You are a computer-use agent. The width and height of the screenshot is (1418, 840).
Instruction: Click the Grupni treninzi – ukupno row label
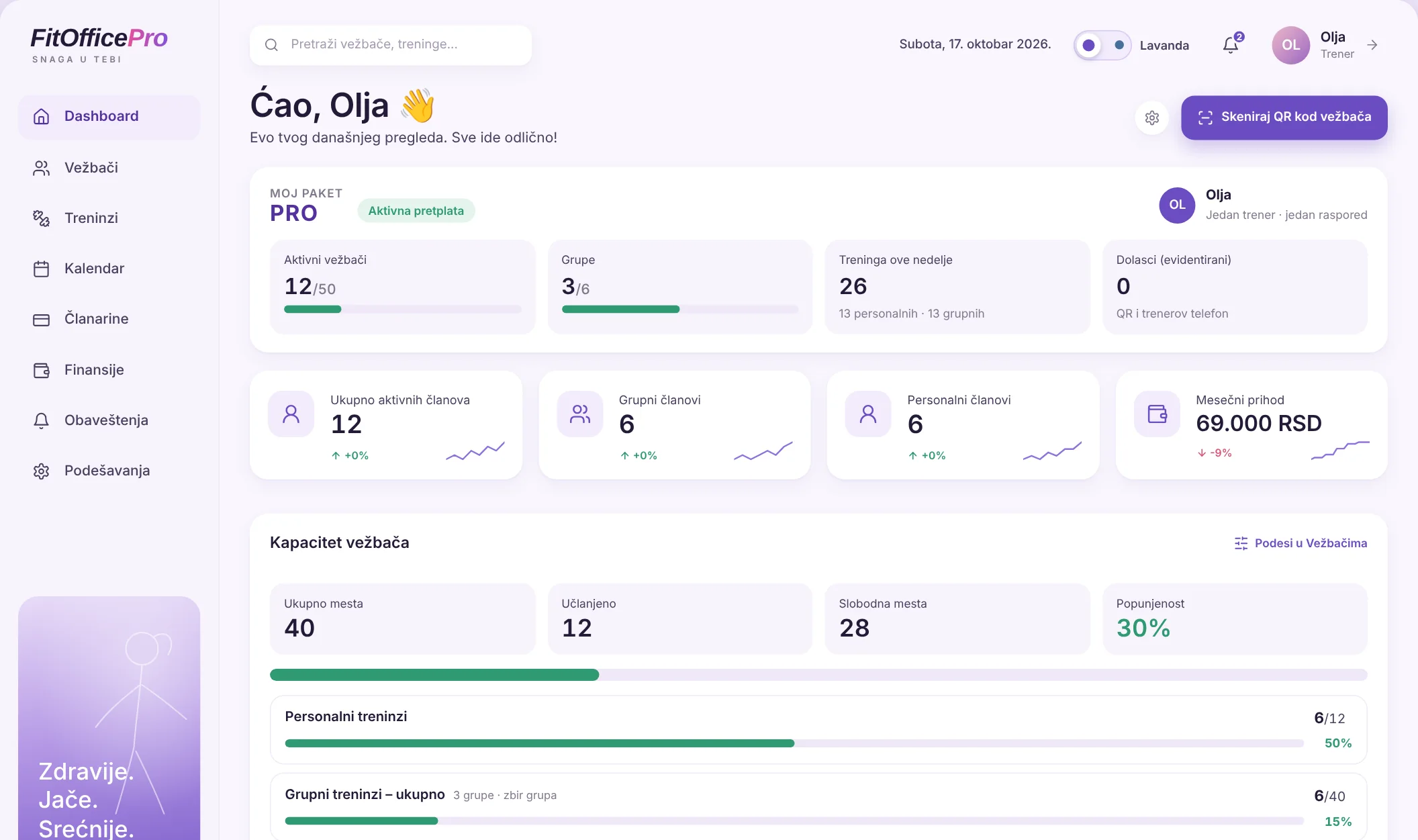tap(365, 795)
